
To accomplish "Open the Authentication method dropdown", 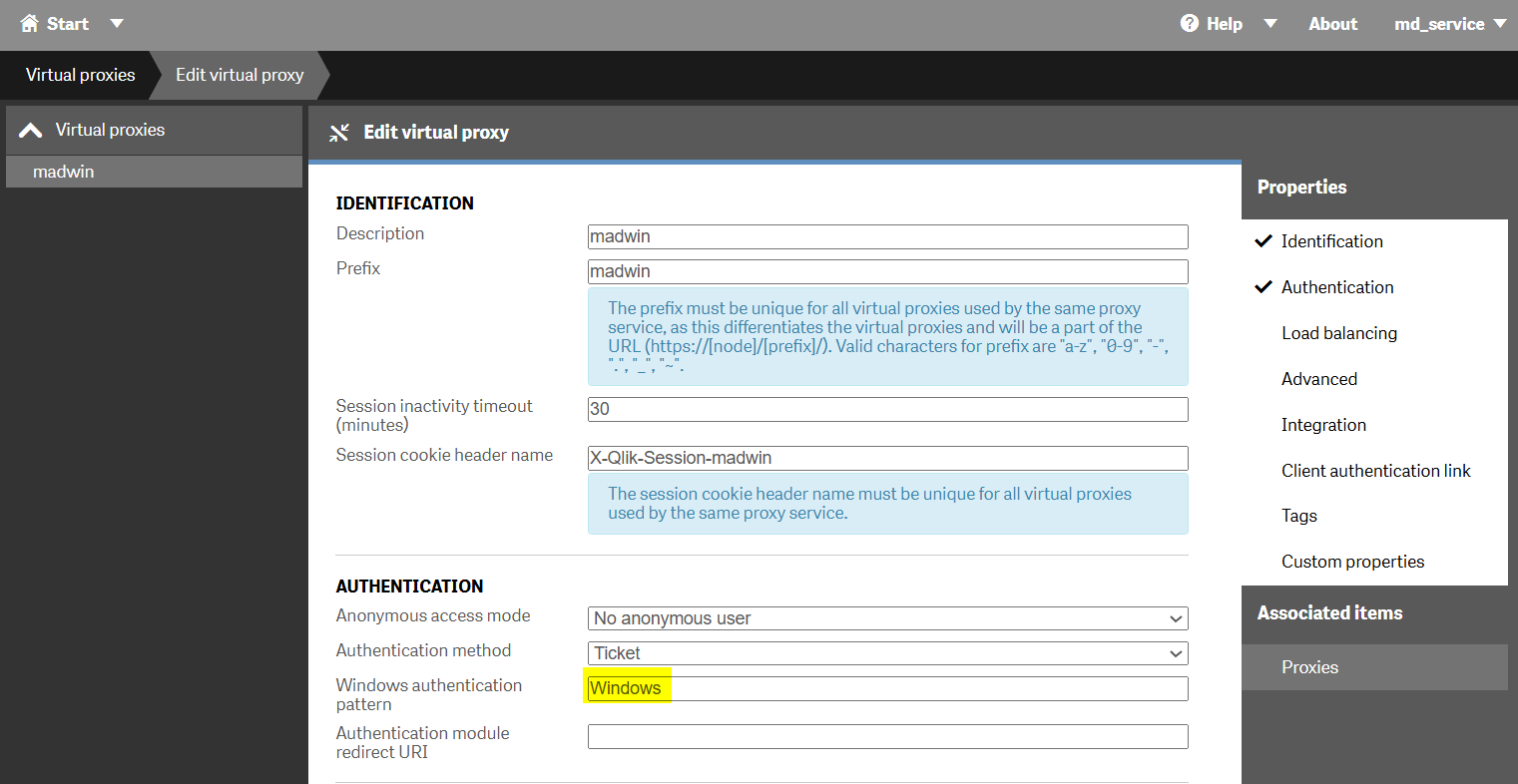I will (887, 653).
